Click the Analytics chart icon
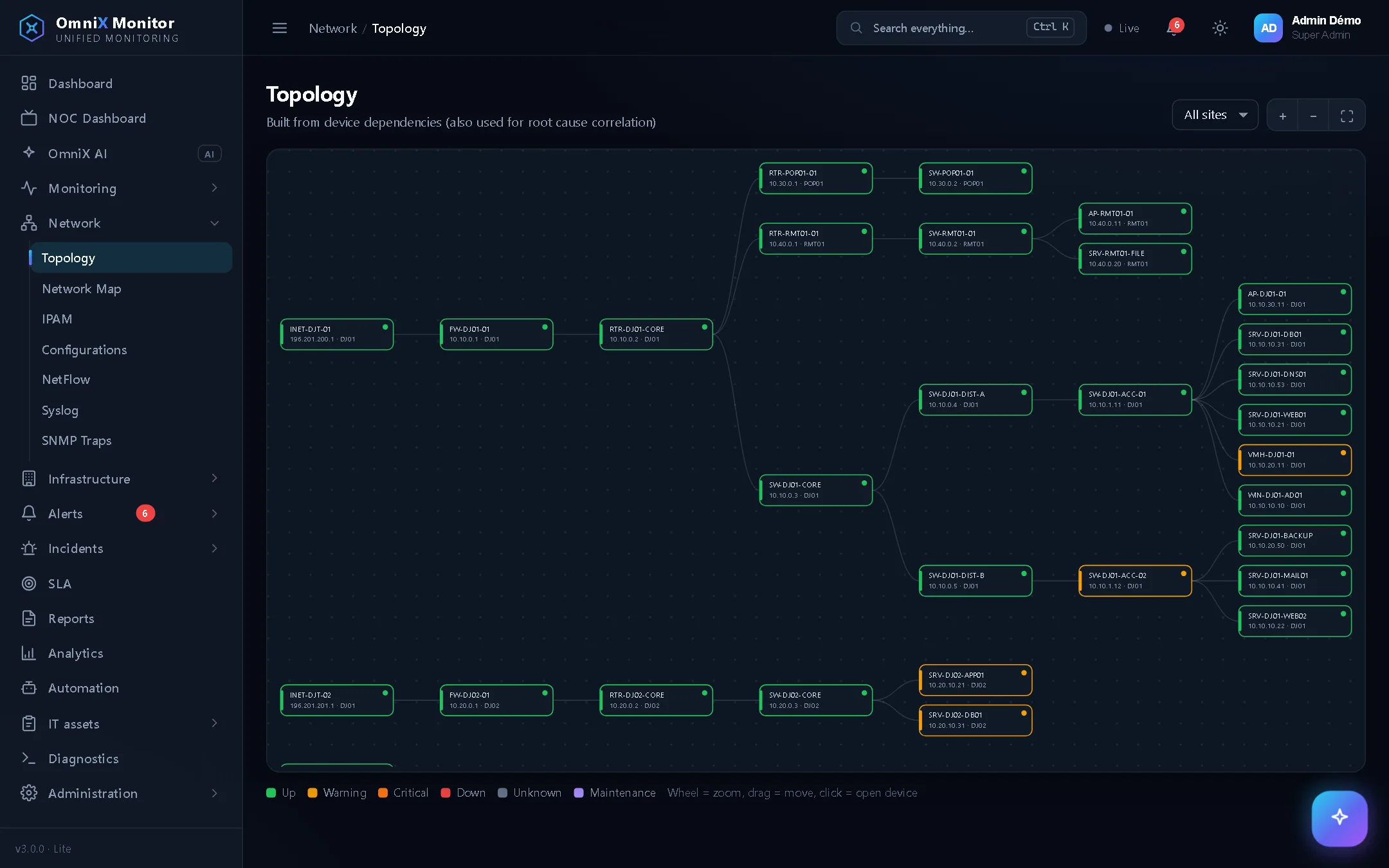 29,653
